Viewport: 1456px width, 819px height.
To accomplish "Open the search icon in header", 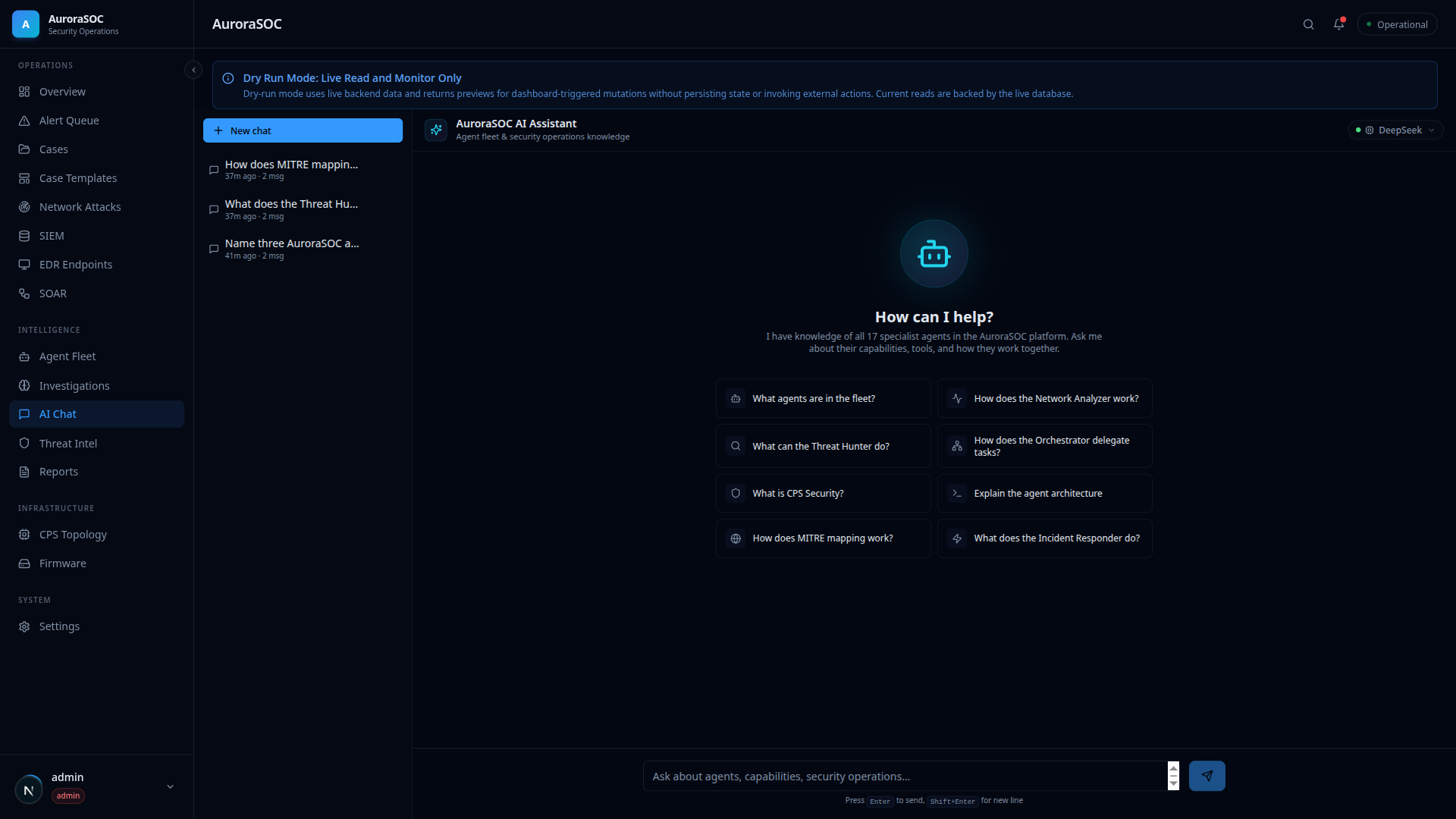I will [x=1308, y=24].
